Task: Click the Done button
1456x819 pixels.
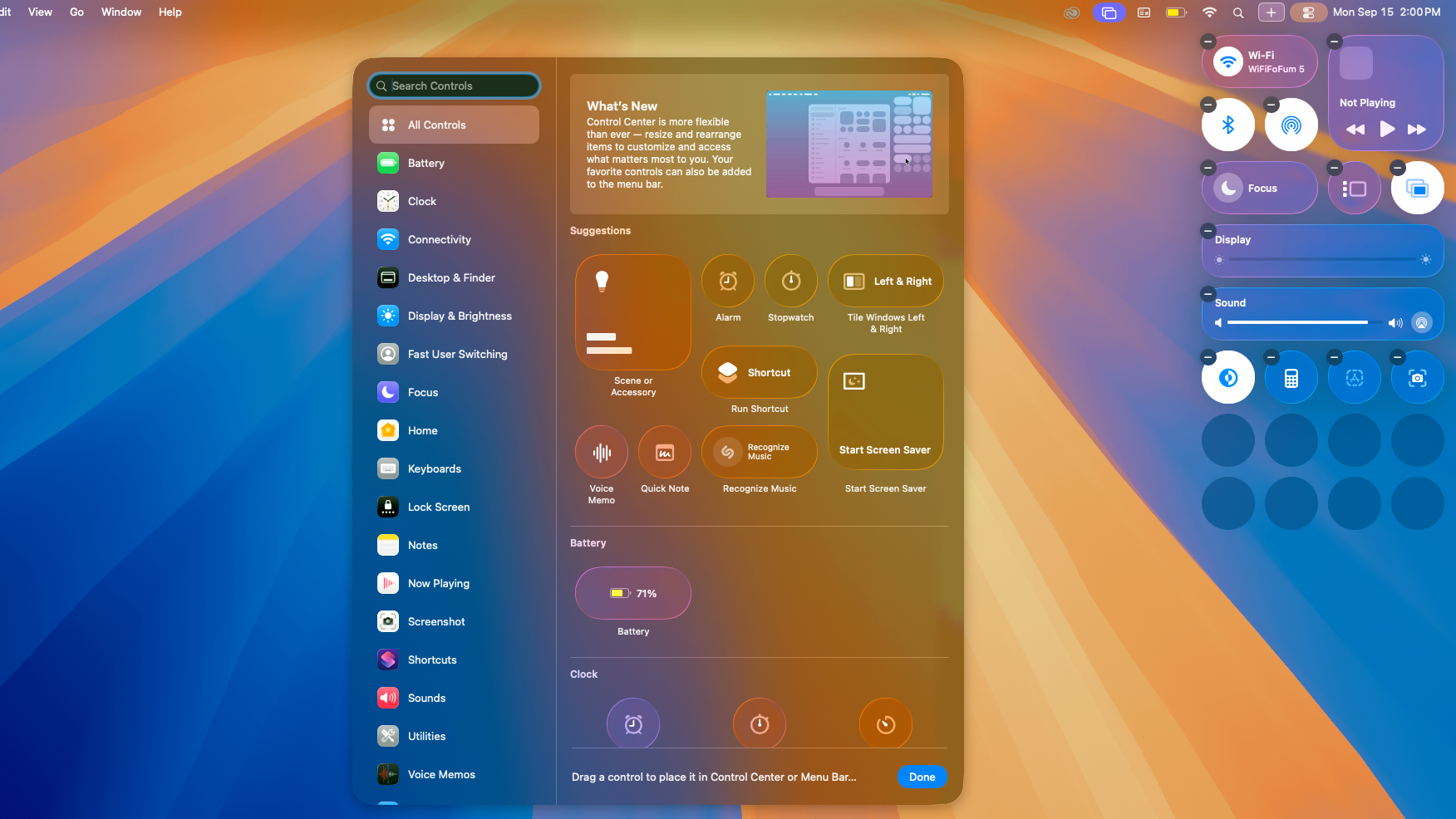Action: pos(922,777)
